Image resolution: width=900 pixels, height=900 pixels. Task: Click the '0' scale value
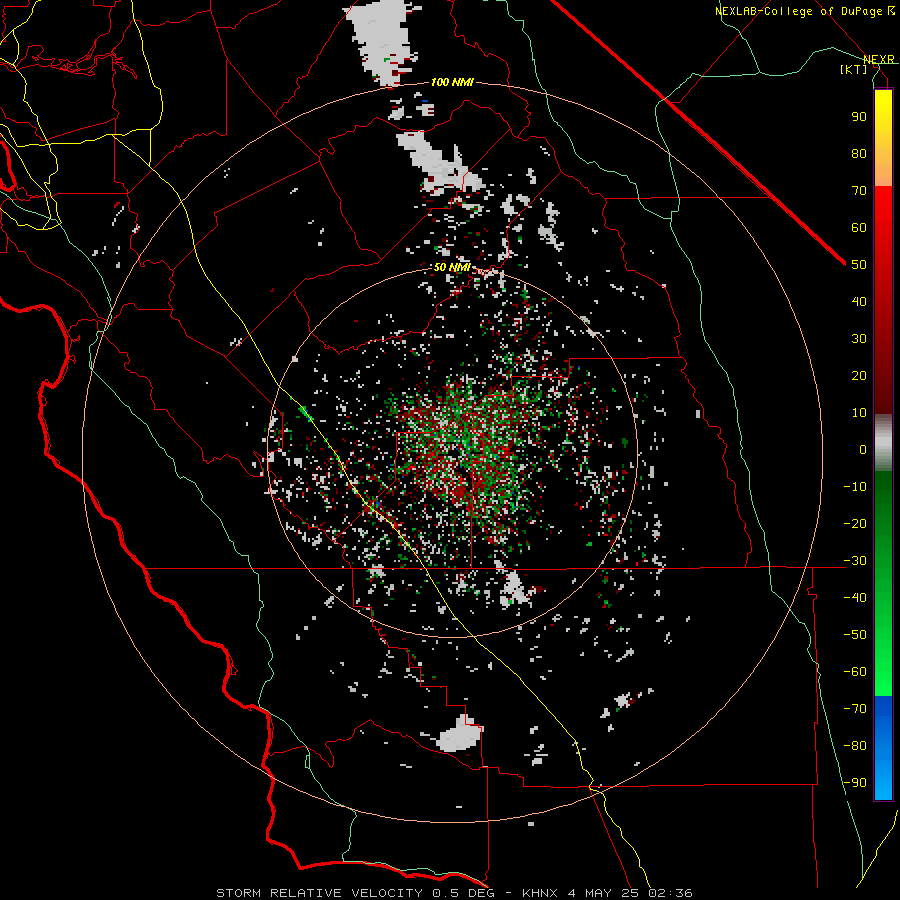[x=863, y=449]
